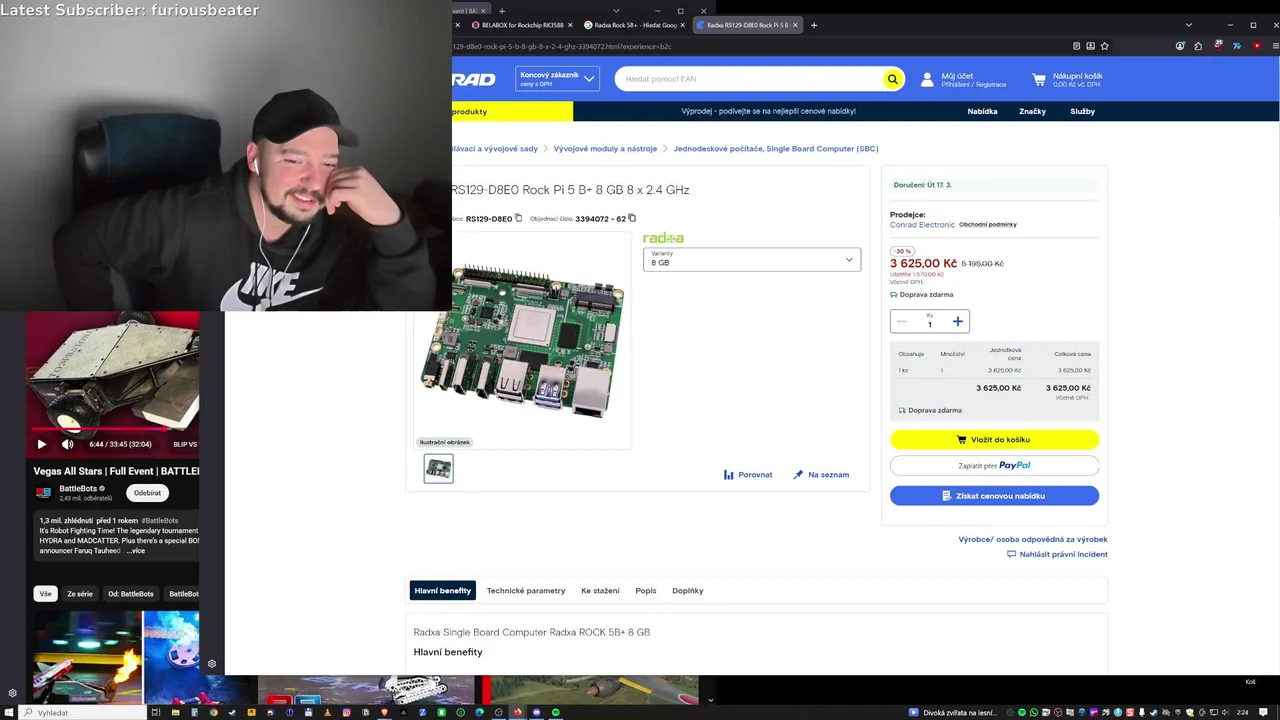Open the Obchodní podmínky link
Viewport: 1280px width, 720px height.
tap(988, 225)
